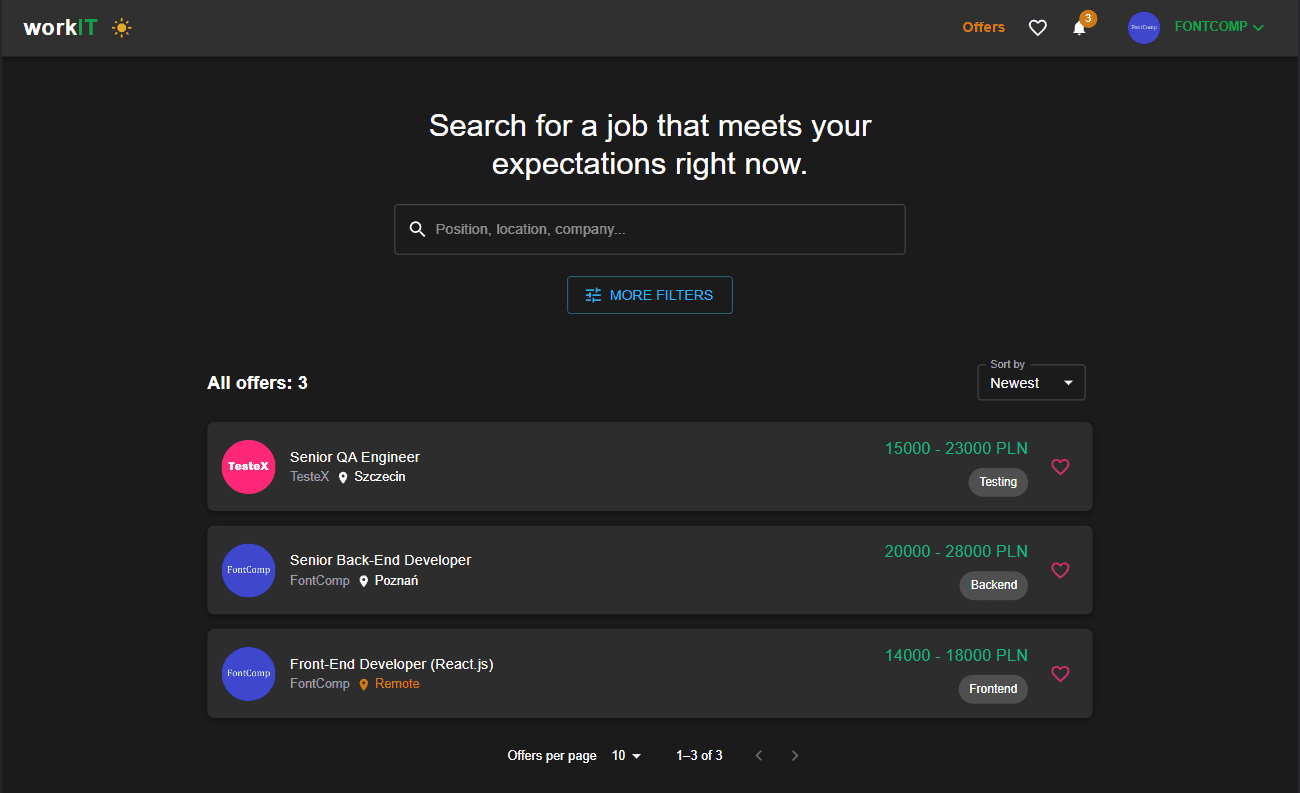Click the FontComp logo on Senior Back-End Developer
Image resolution: width=1300 pixels, height=793 pixels.
248,570
